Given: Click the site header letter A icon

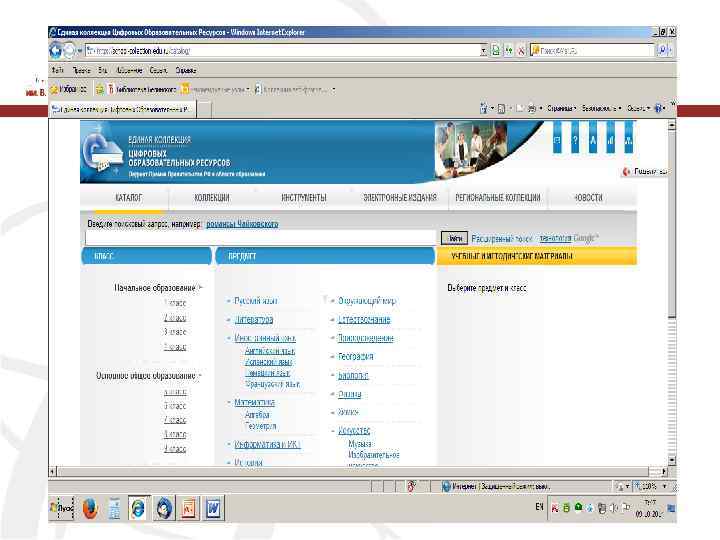Looking at the screenshot, I should [593, 139].
